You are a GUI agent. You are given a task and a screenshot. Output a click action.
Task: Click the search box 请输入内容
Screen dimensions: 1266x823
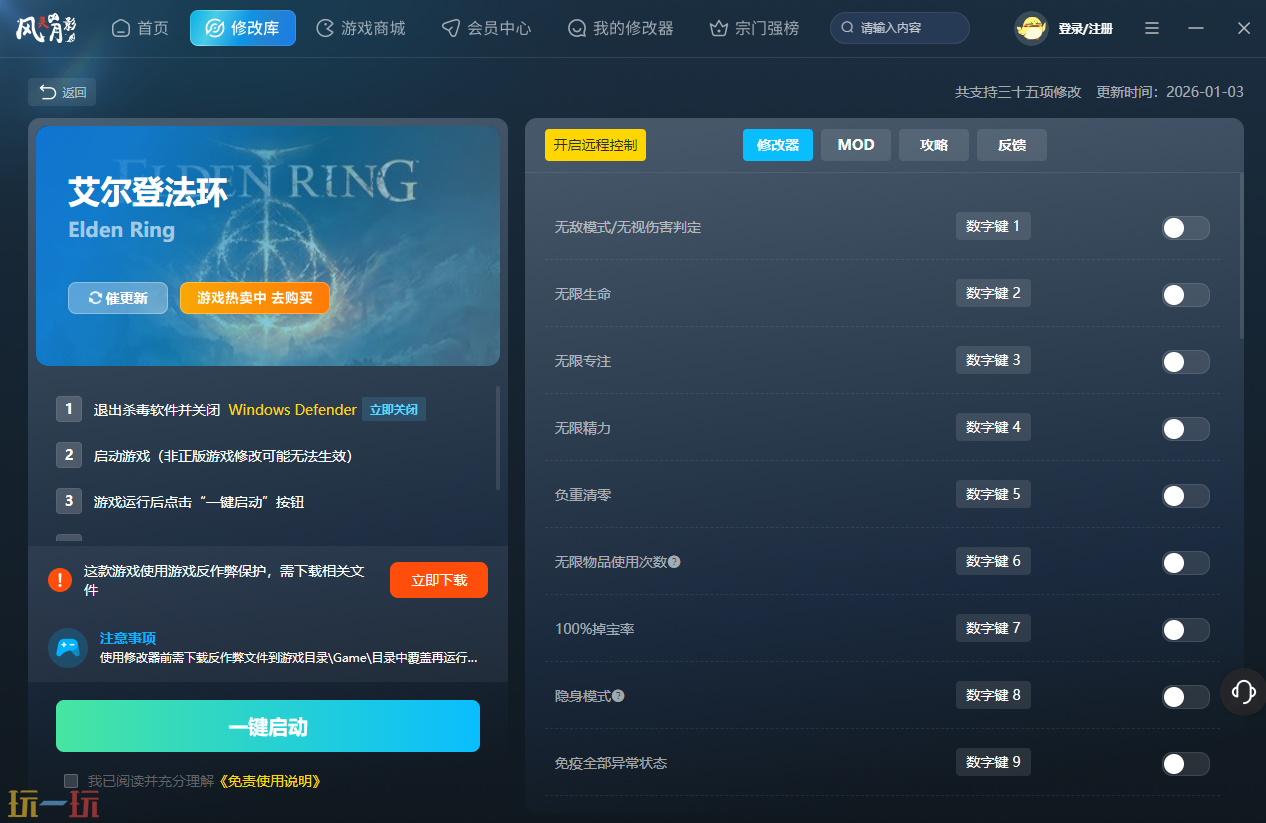tap(899, 28)
